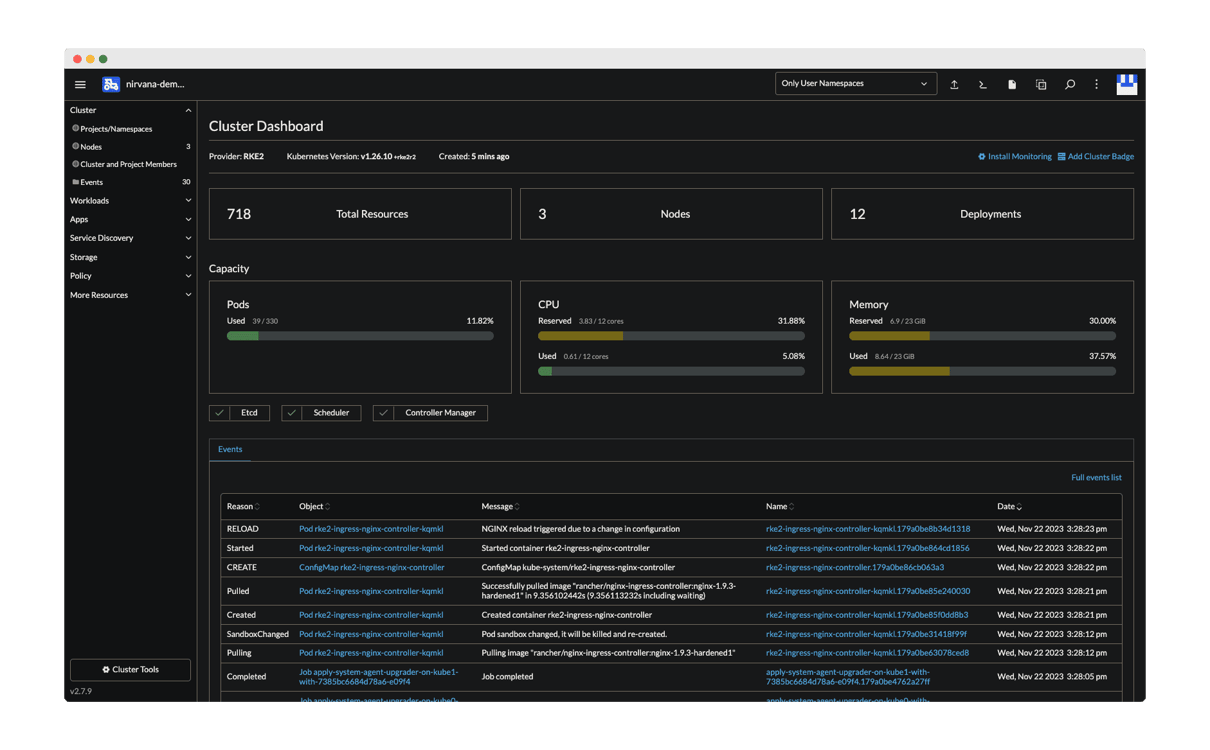1210x750 pixels.
Task: Expand the More Resources section
Action: coord(188,295)
